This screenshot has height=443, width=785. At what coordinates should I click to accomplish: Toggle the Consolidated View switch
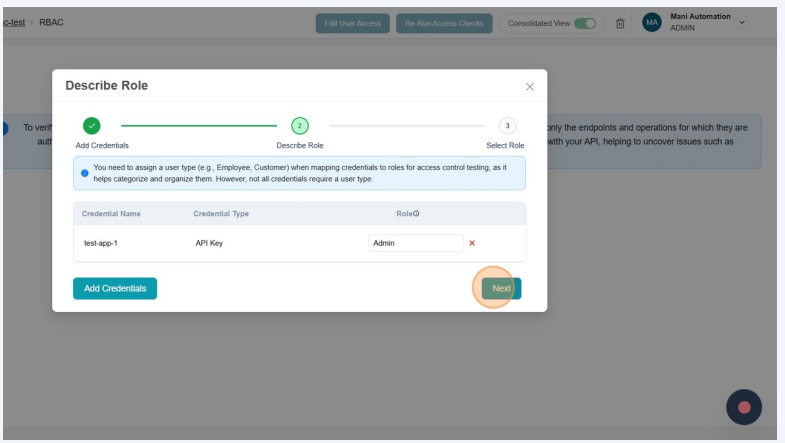[x=584, y=23]
